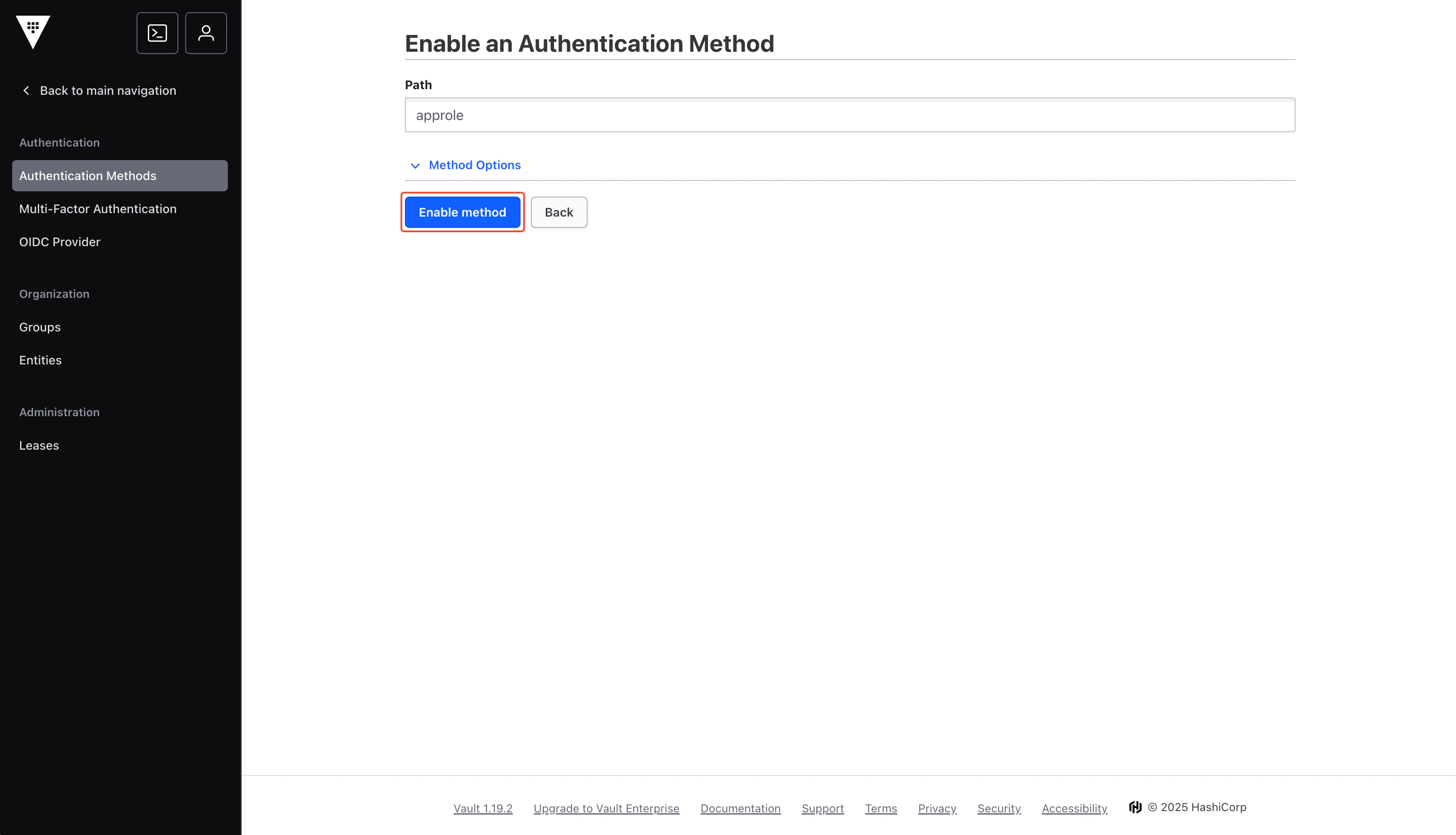Open the Support footer link
This screenshot has height=835, width=1456.
click(x=822, y=808)
